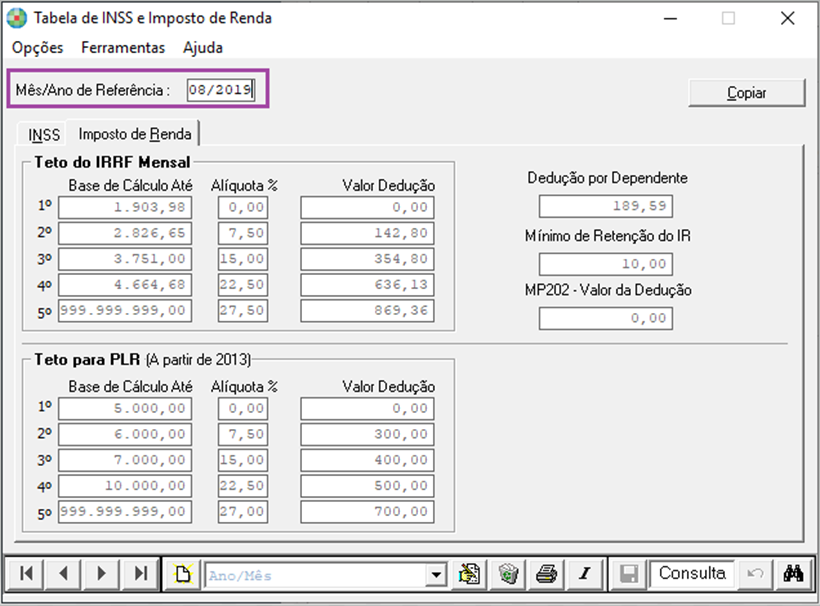The width and height of the screenshot is (820, 606).
Task: Click the PLR deduction field 700,00
Action: tap(367, 512)
